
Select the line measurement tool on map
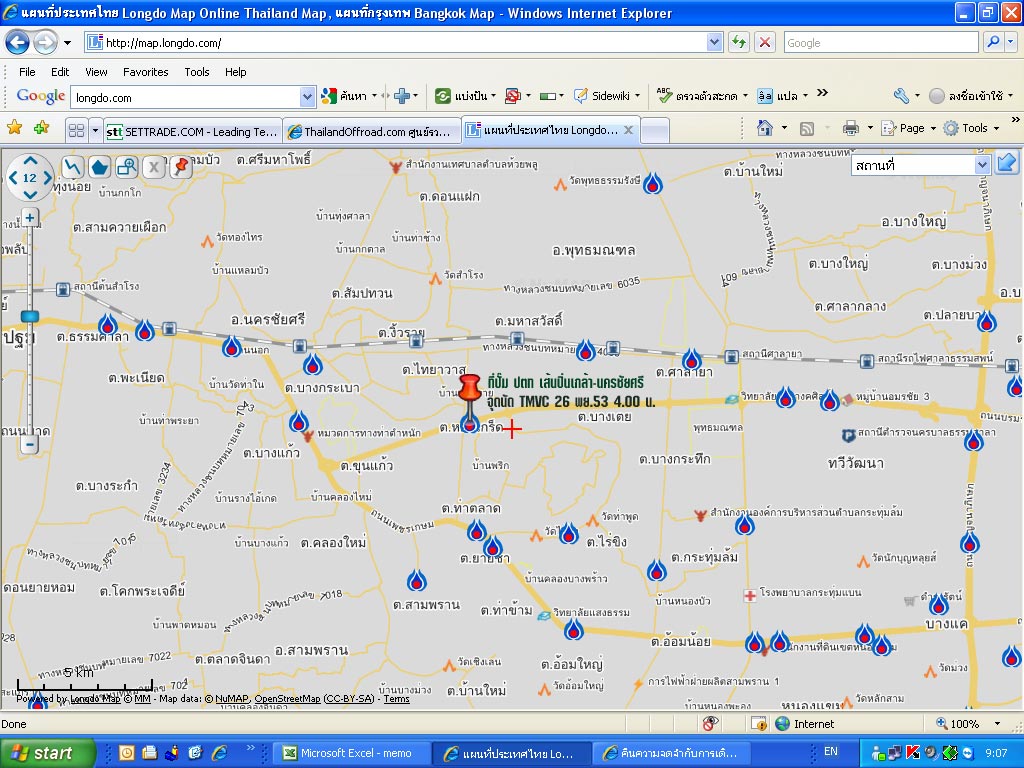click(73, 167)
